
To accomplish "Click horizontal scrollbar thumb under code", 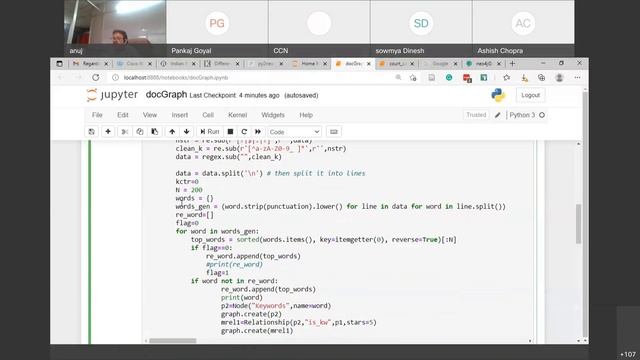I will tap(173, 340).
